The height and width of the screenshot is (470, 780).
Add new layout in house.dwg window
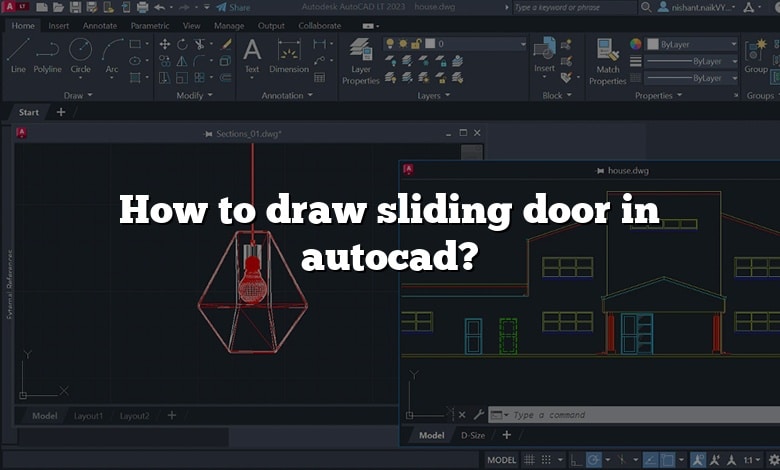506,435
